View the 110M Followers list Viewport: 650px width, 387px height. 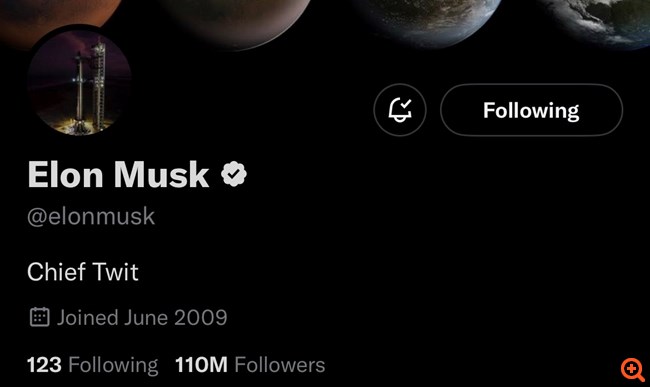point(250,365)
